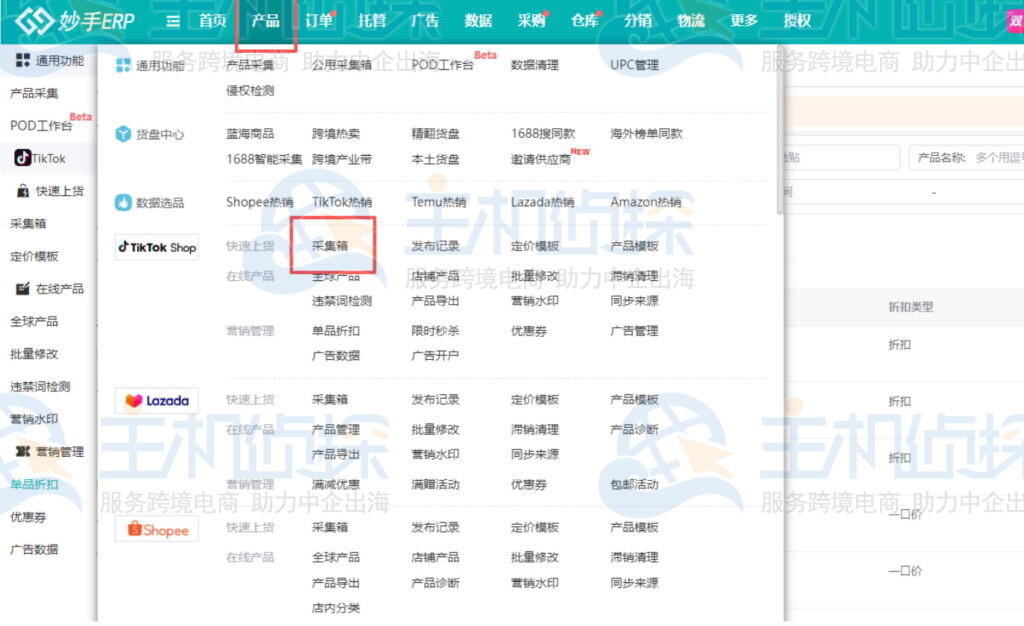
Task: Select the Shopee store logo
Action: pyautogui.click(x=156, y=530)
